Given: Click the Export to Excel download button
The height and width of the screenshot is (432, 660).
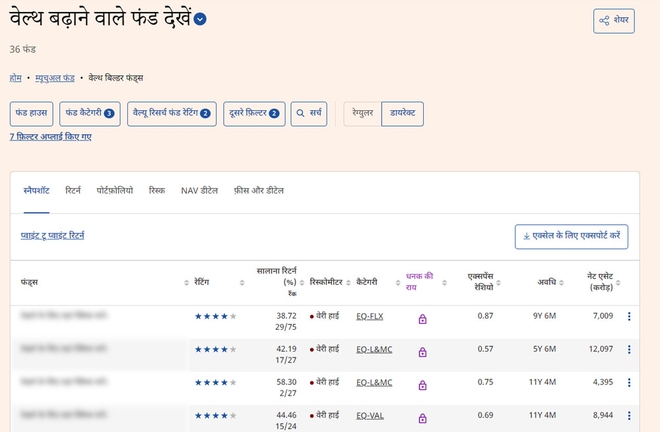Looking at the screenshot, I should (x=571, y=237).
